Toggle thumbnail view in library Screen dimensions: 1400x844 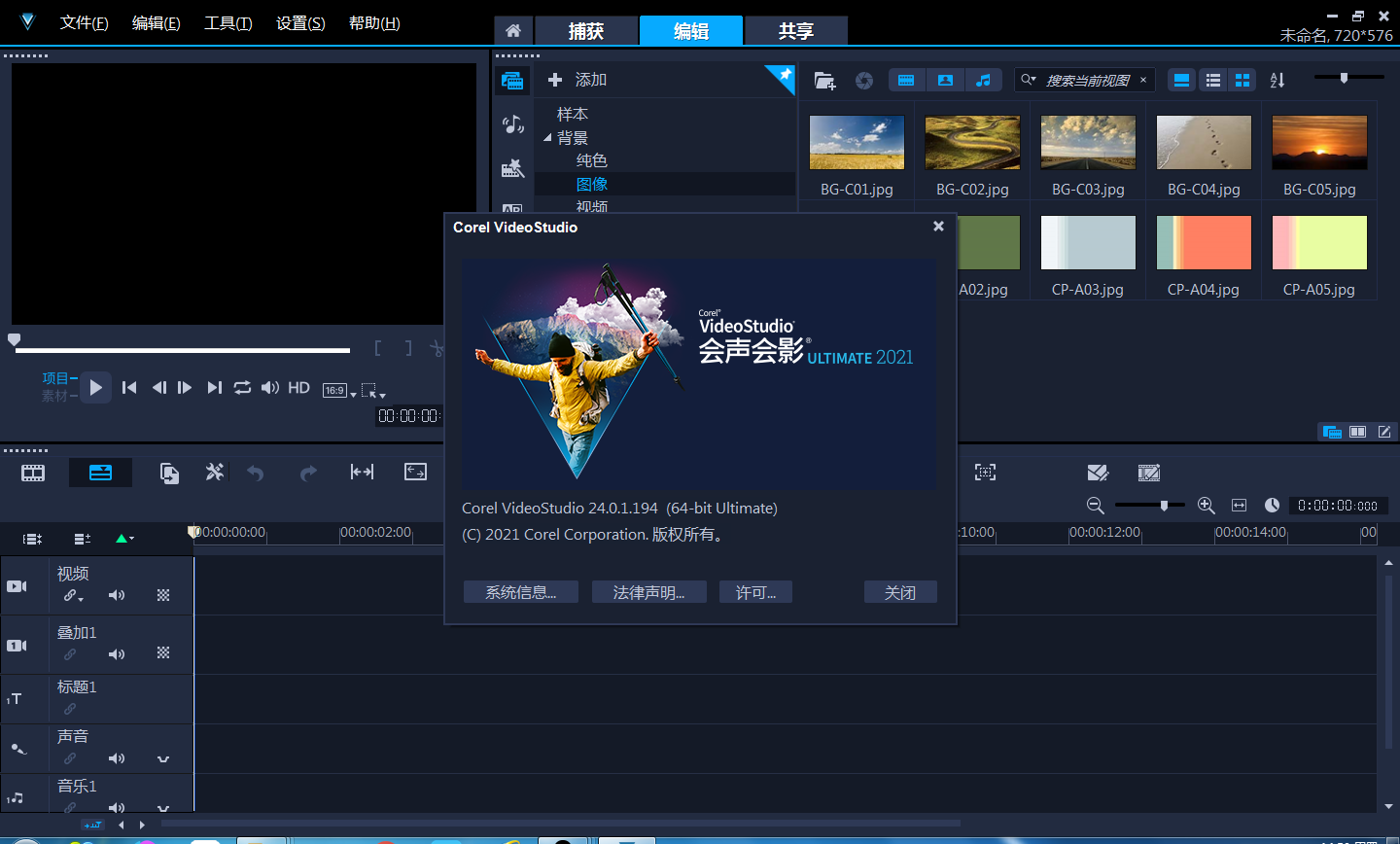pyautogui.click(x=1242, y=81)
